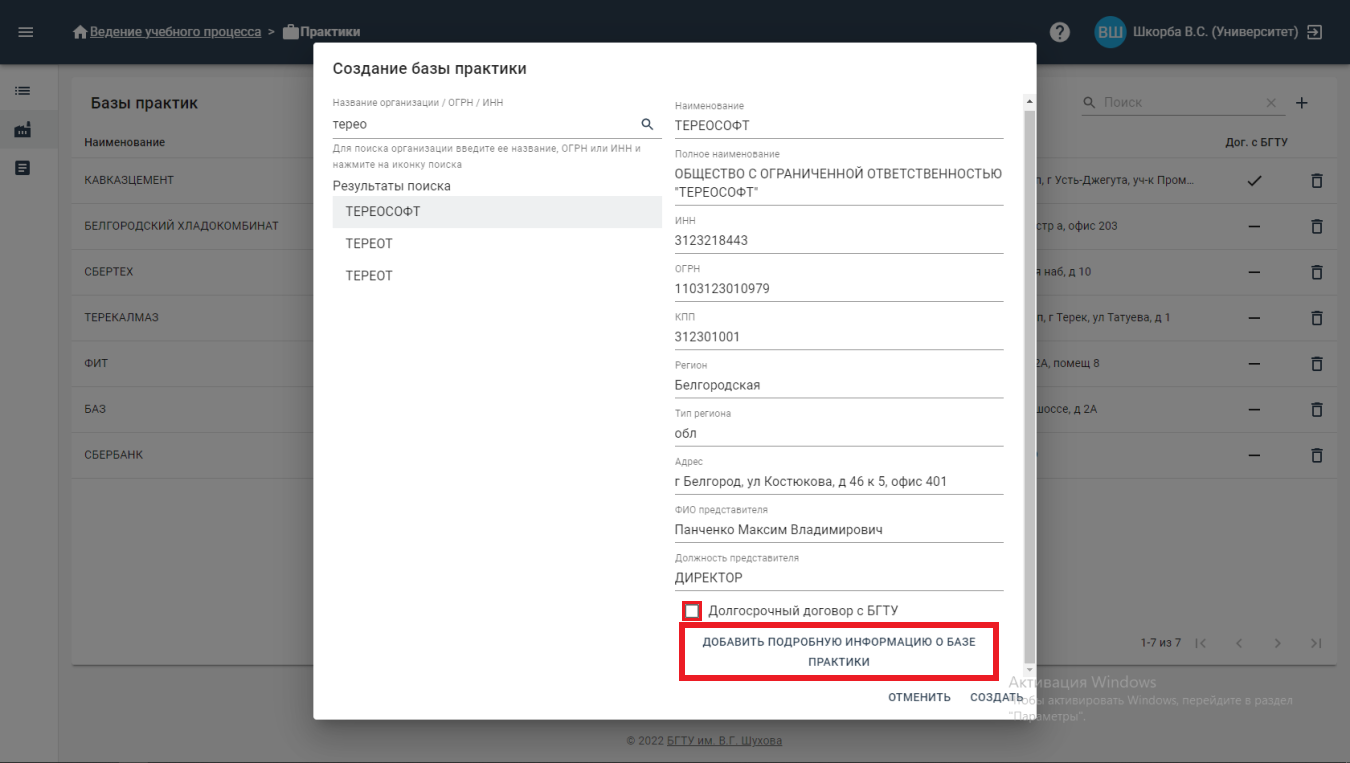Image resolution: width=1350 pixels, height=763 pixels.
Task: Click the 1-7 из 7 pagination text
Action: pos(1161,643)
